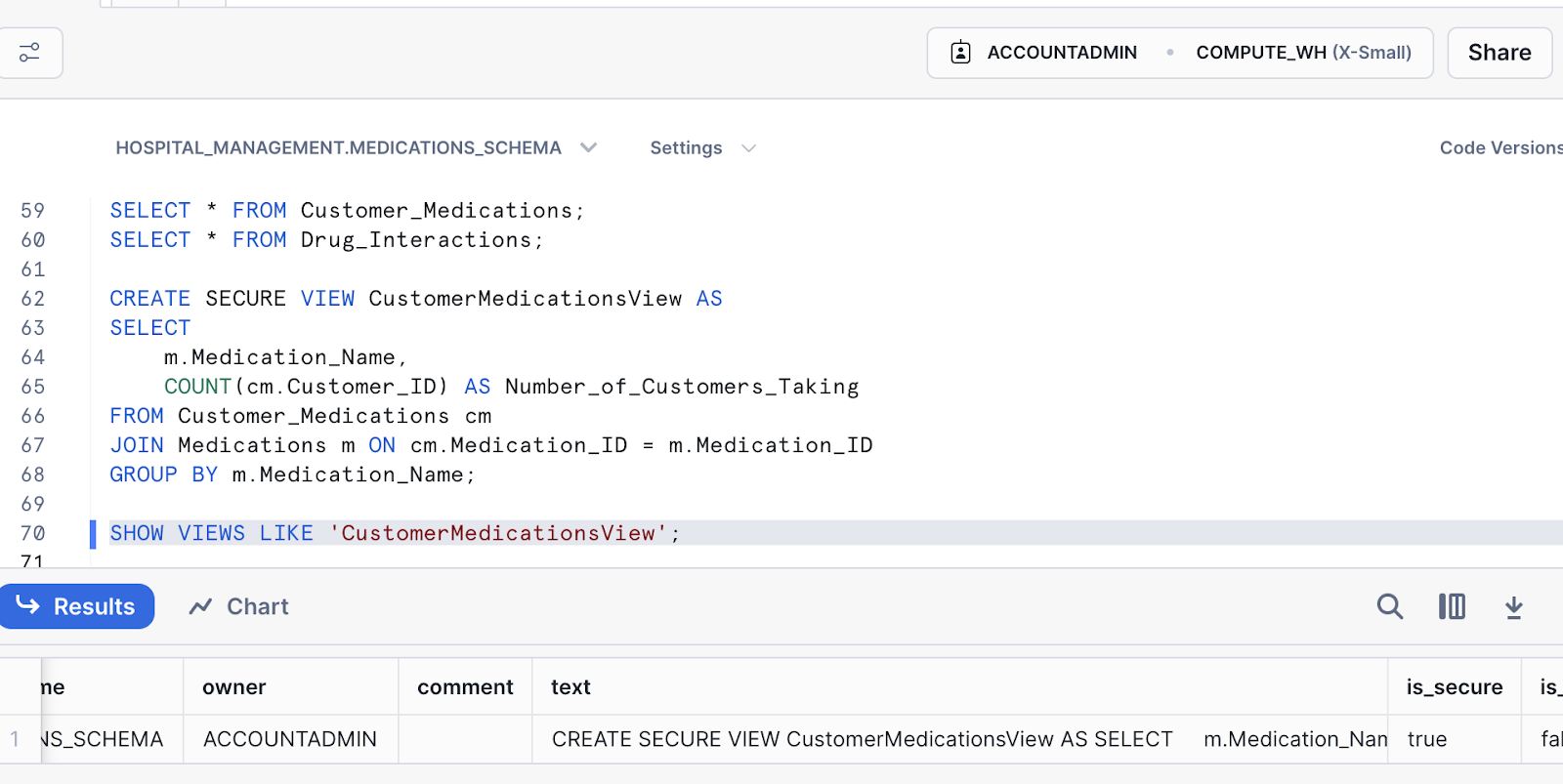Click the is_secure column header
Screen dimensions: 1563x784
point(1455,686)
